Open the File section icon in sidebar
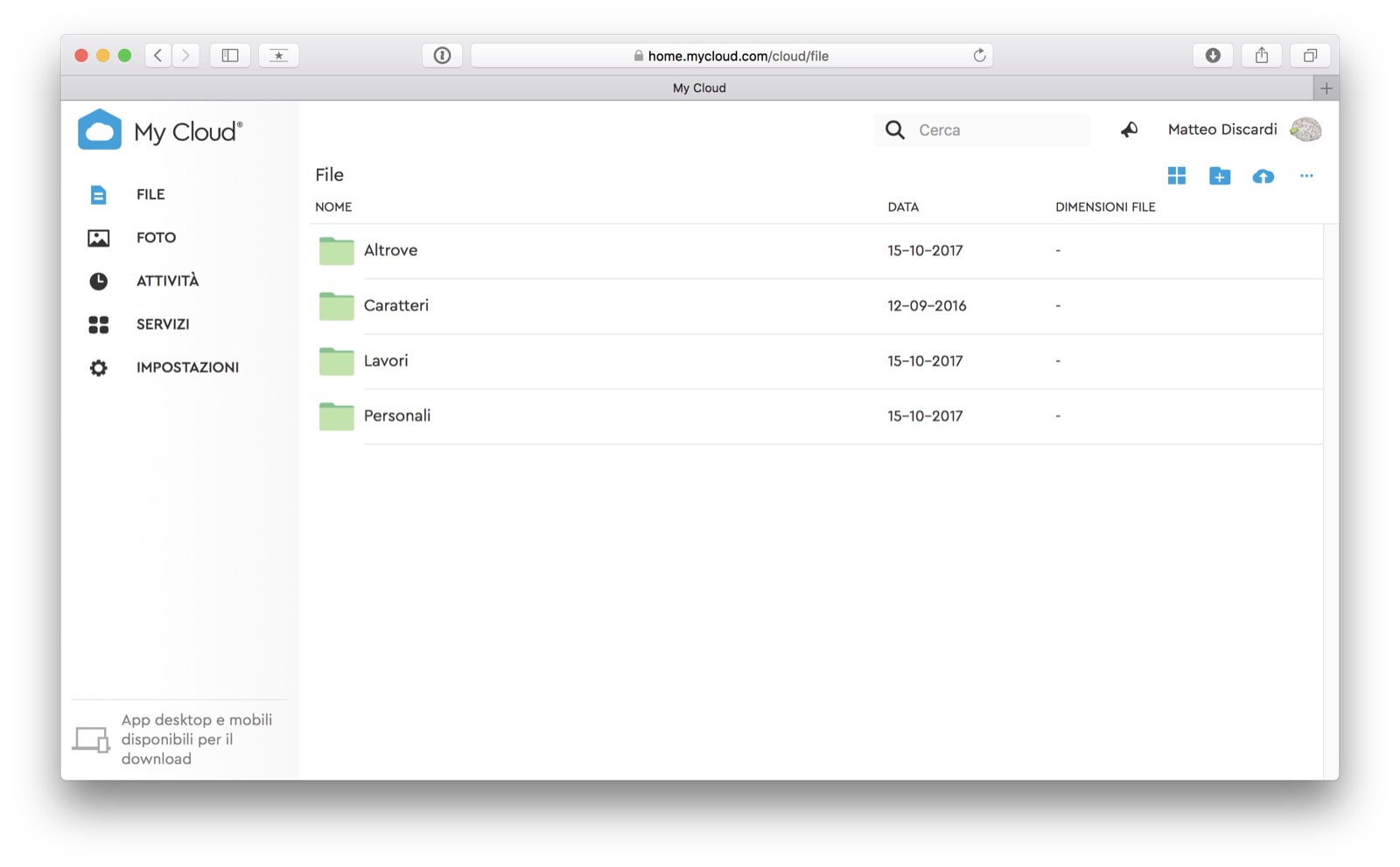The image size is (1400, 867). coord(98,194)
